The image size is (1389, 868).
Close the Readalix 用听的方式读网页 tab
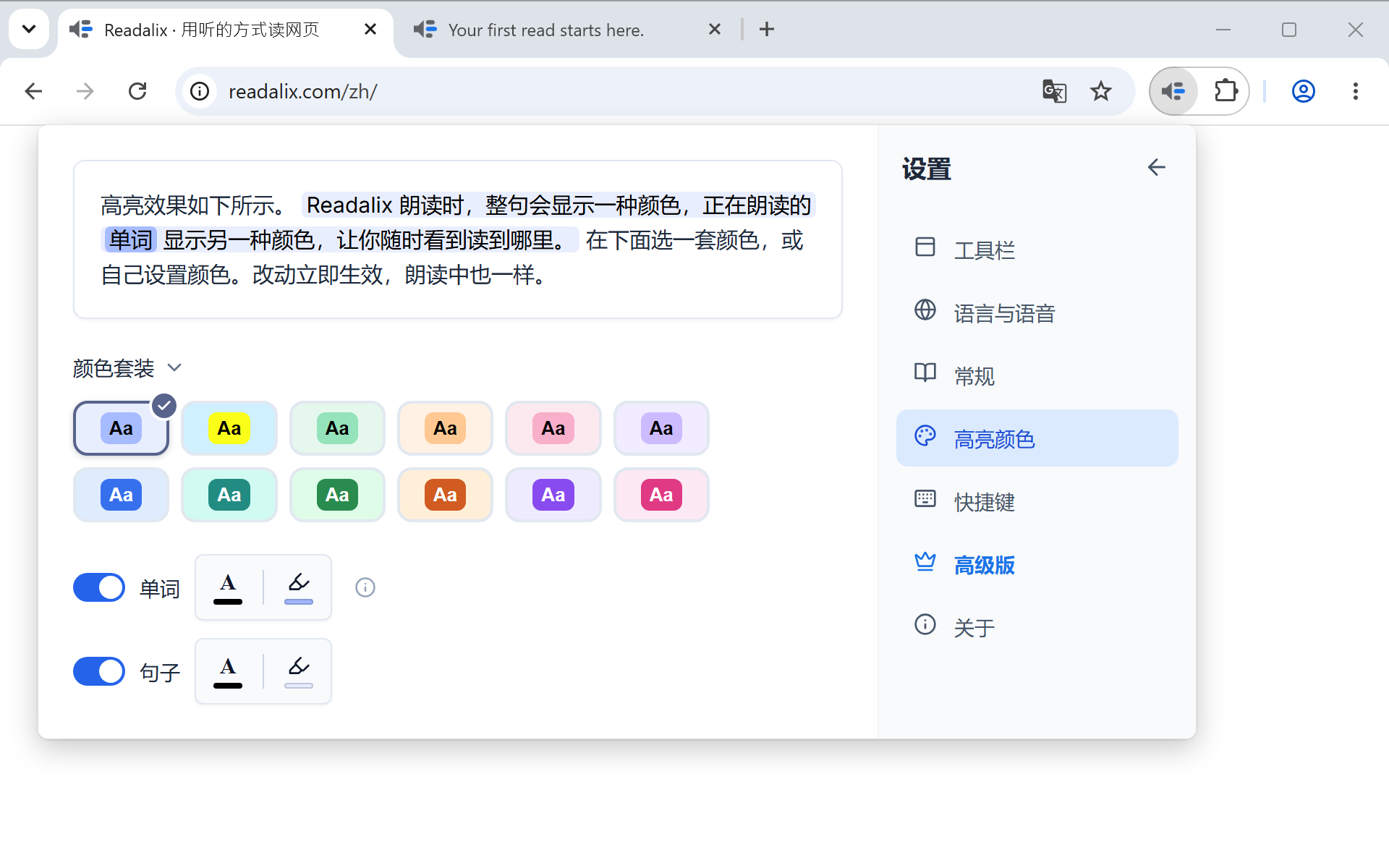pyautogui.click(x=370, y=29)
